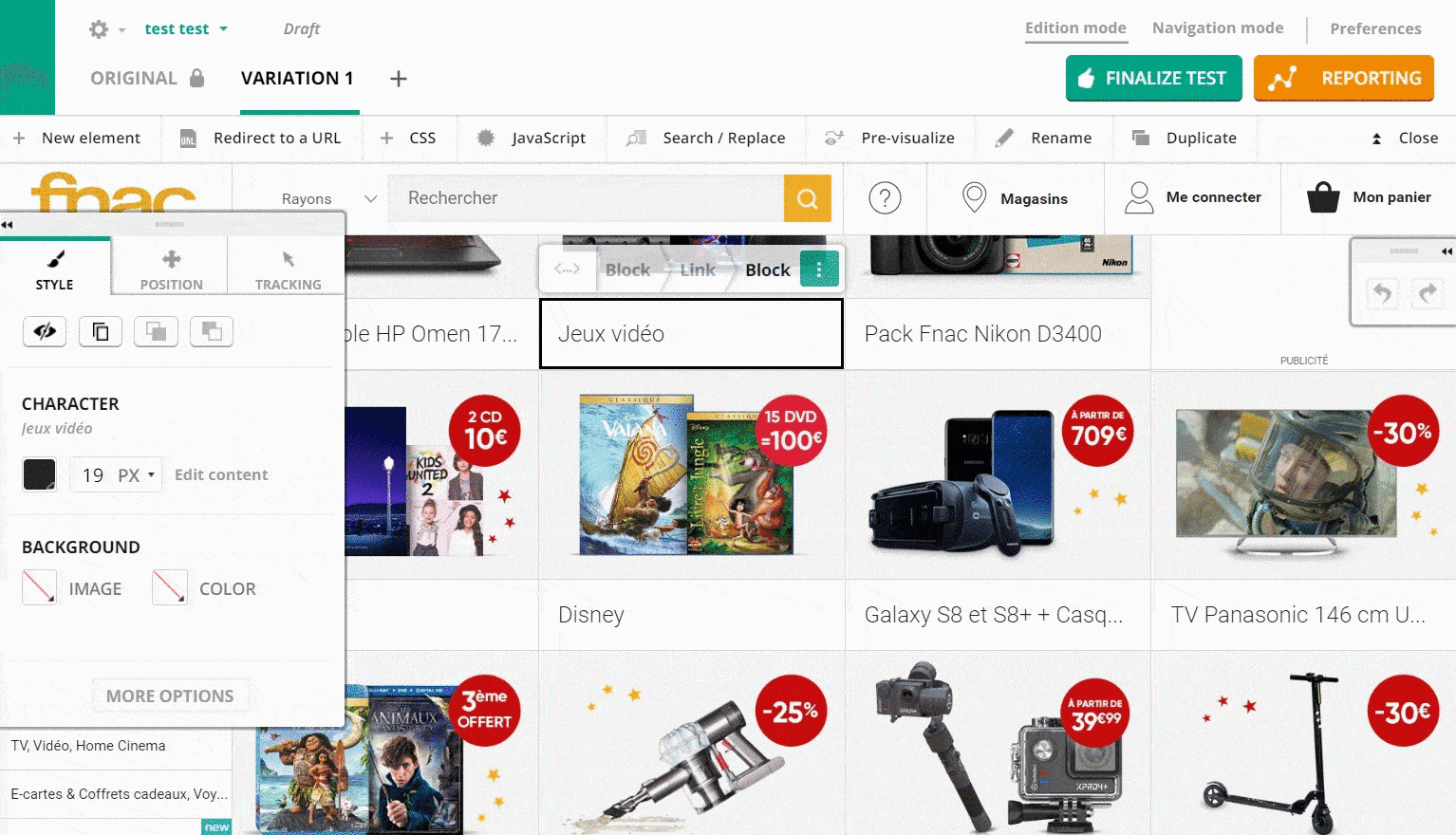Click the orange search magnifier button
Screen dimensions: 1456x835
coord(808,198)
